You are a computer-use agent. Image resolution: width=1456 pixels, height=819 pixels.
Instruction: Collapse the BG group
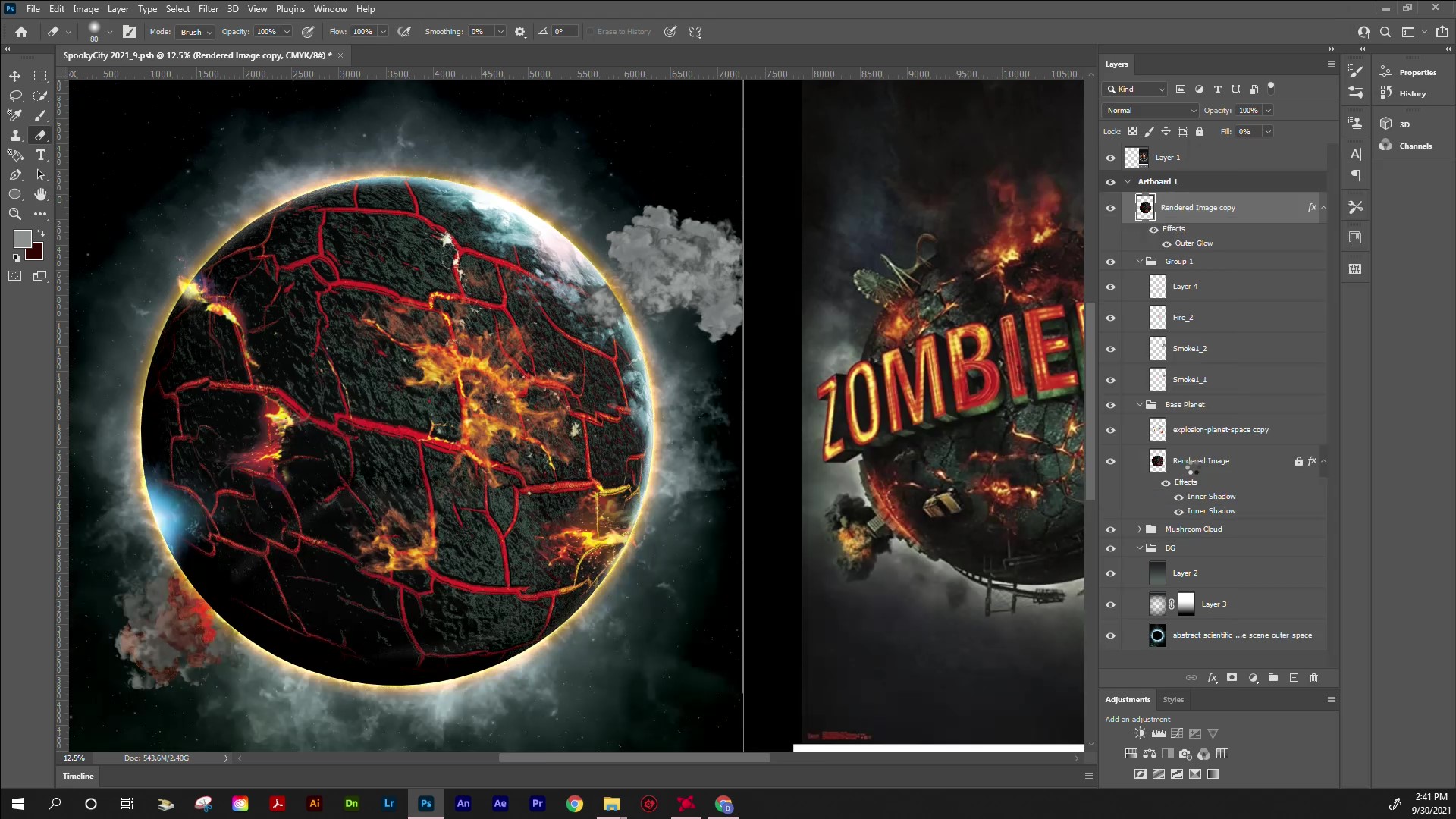(1139, 548)
